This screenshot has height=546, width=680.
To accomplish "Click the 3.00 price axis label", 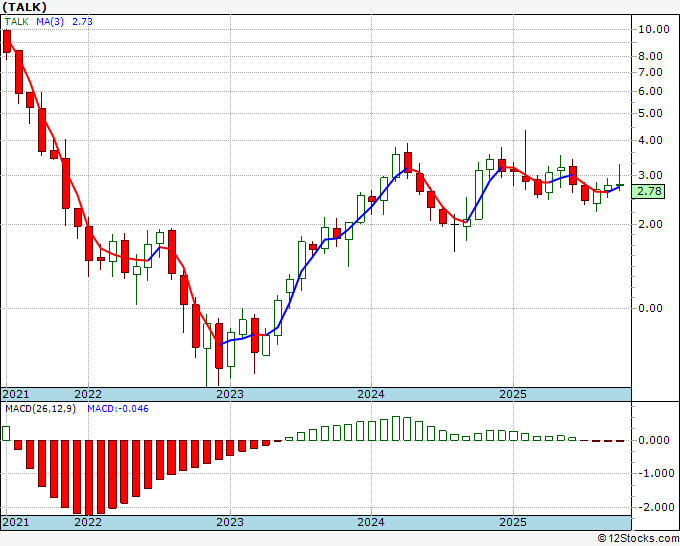I will click(x=650, y=175).
